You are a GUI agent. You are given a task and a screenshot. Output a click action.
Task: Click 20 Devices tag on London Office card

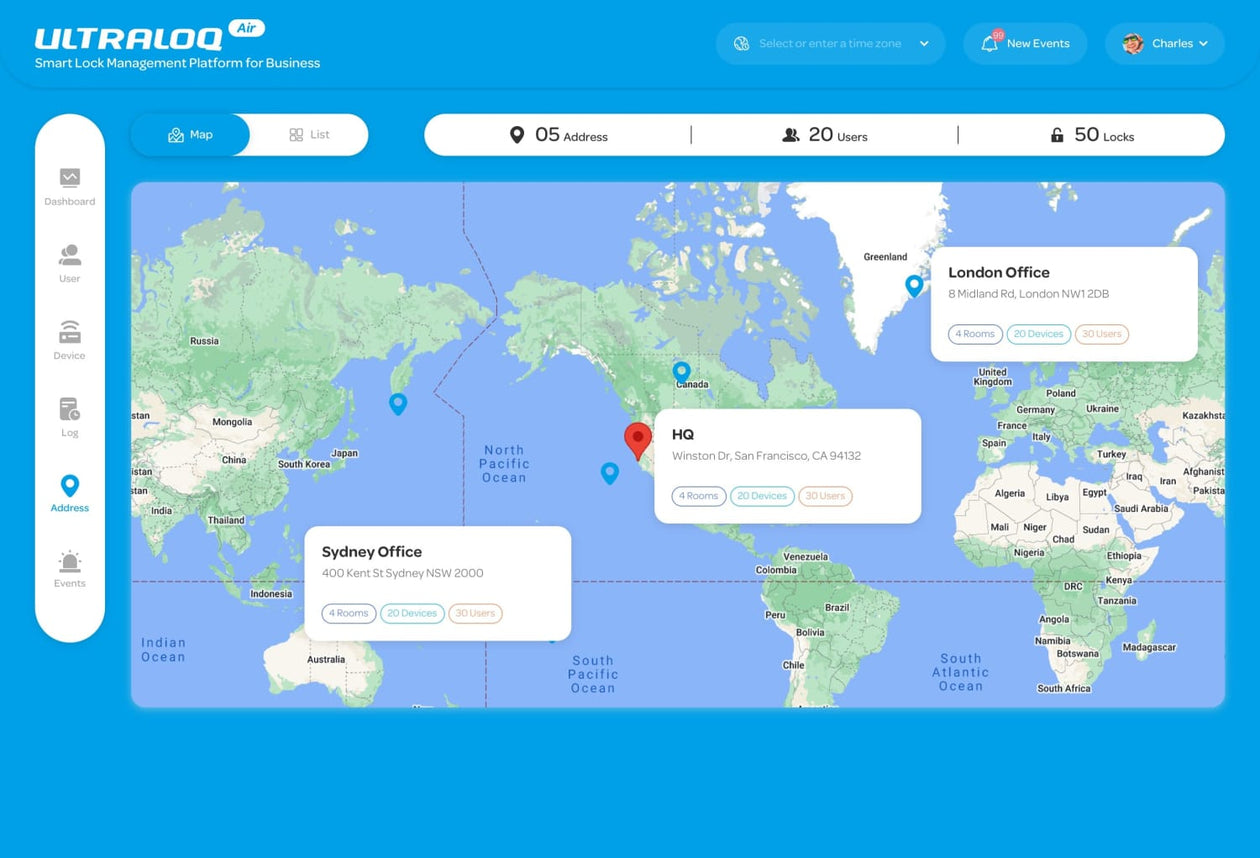coord(1038,334)
